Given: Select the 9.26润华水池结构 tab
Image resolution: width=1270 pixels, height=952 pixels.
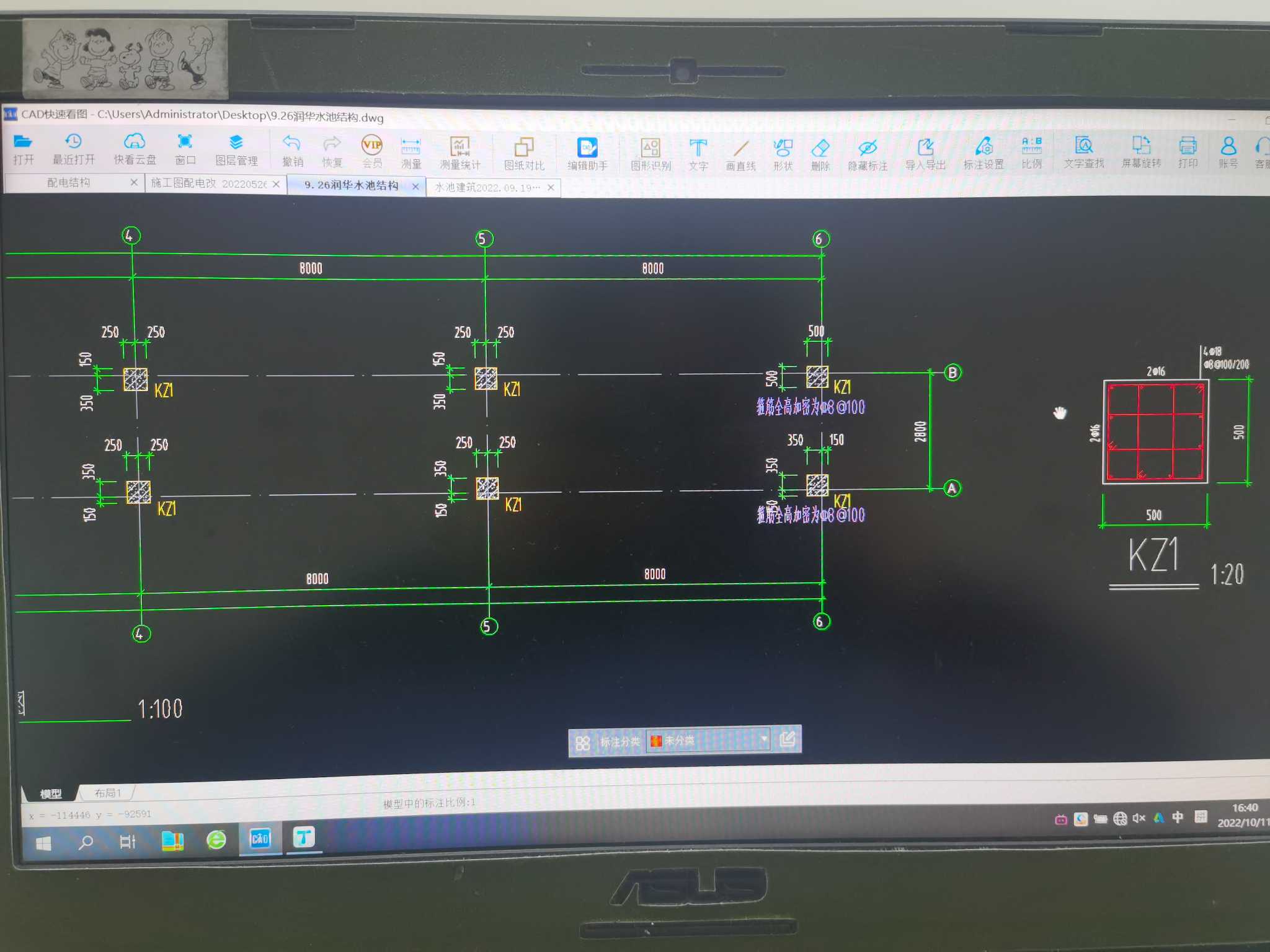Looking at the screenshot, I should (x=351, y=185).
